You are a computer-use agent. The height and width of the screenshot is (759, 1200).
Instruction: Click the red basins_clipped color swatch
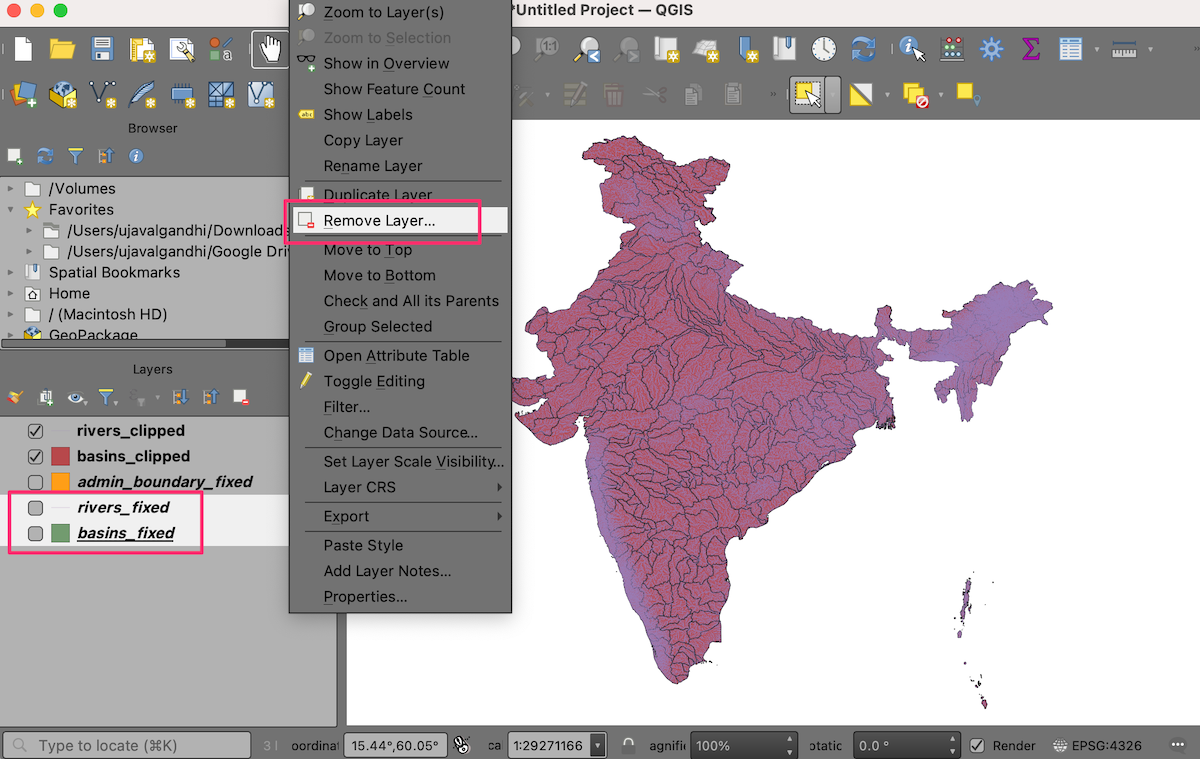(x=60, y=457)
